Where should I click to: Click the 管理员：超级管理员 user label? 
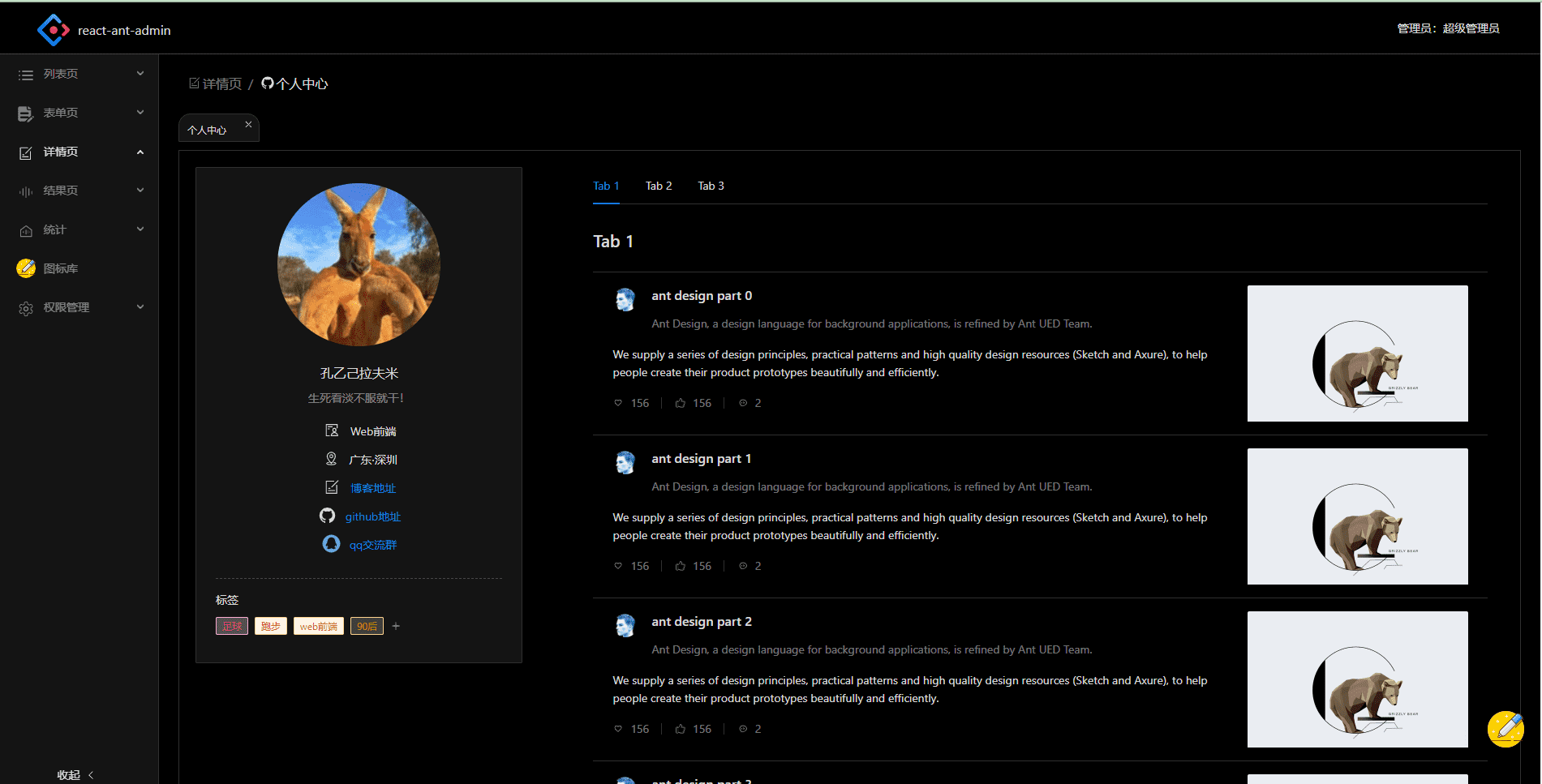click(x=1448, y=28)
